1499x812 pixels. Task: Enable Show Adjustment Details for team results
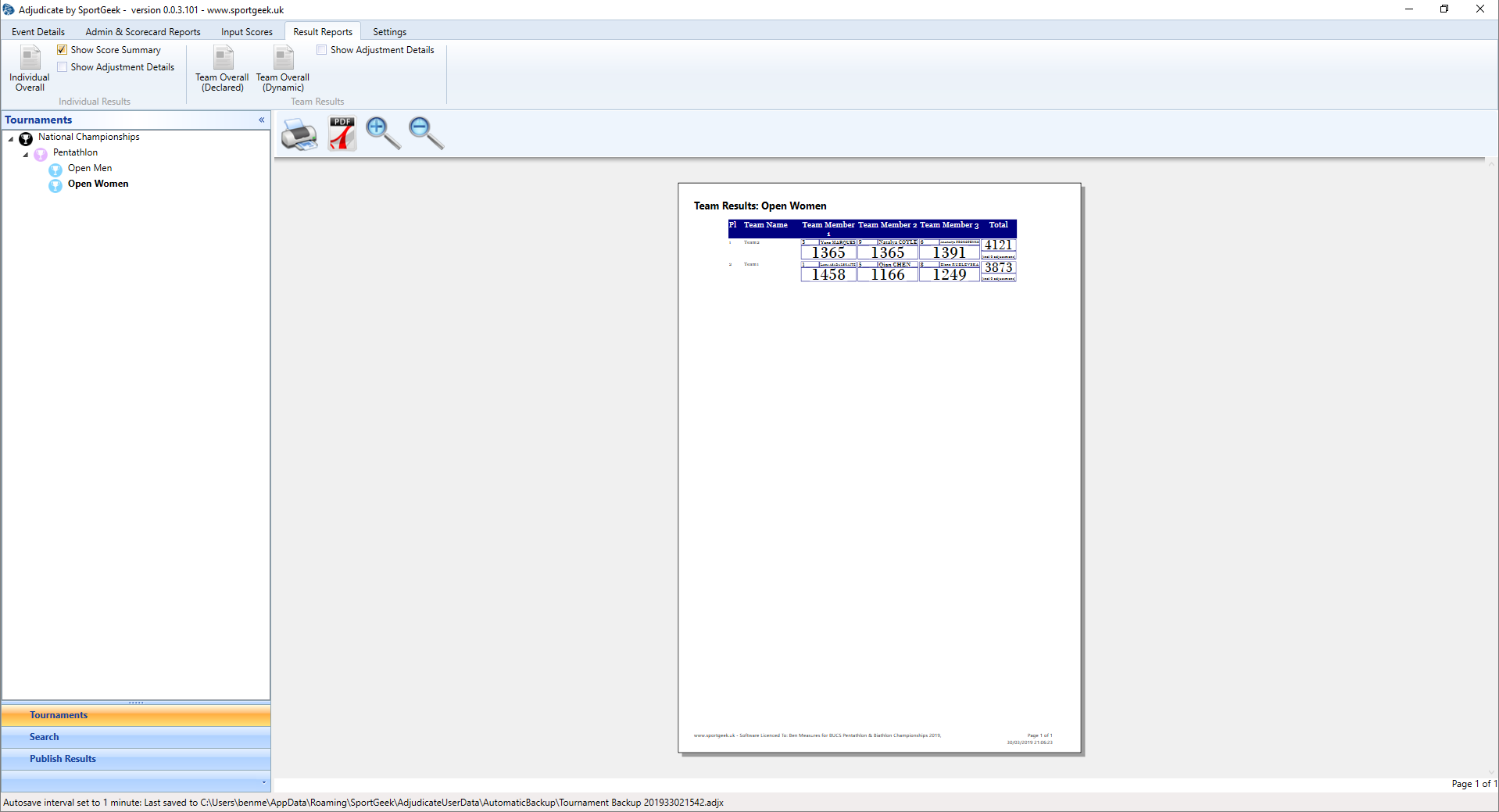pyautogui.click(x=321, y=49)
